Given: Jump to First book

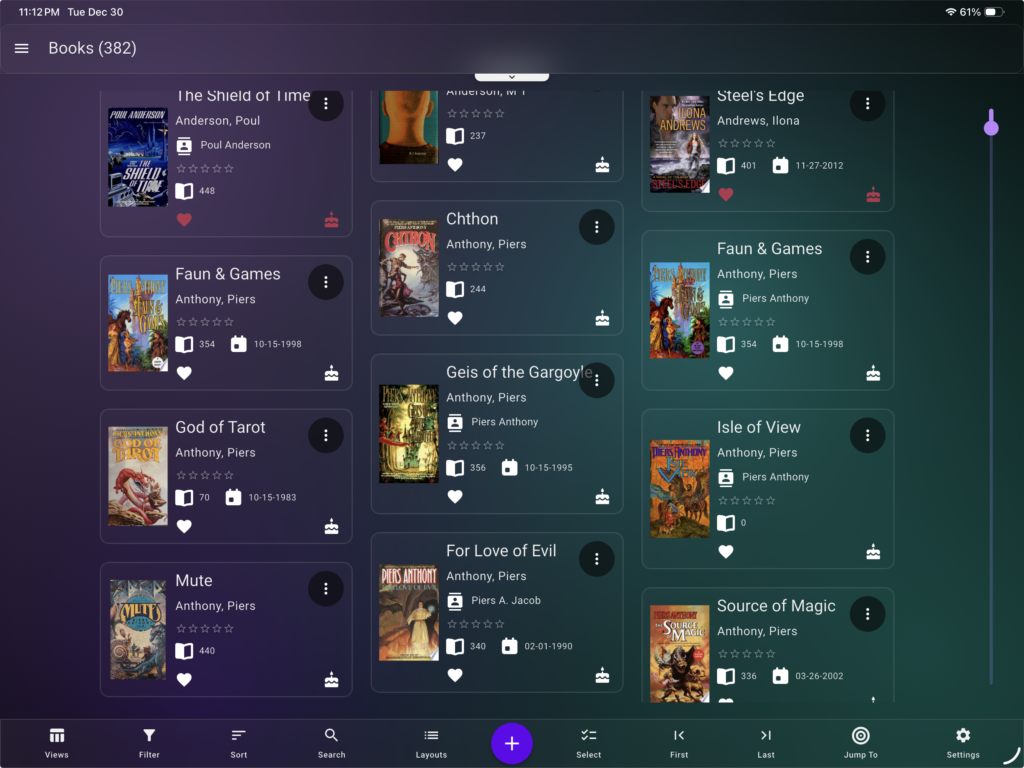Looking at the screenshot, I should 679,743.
